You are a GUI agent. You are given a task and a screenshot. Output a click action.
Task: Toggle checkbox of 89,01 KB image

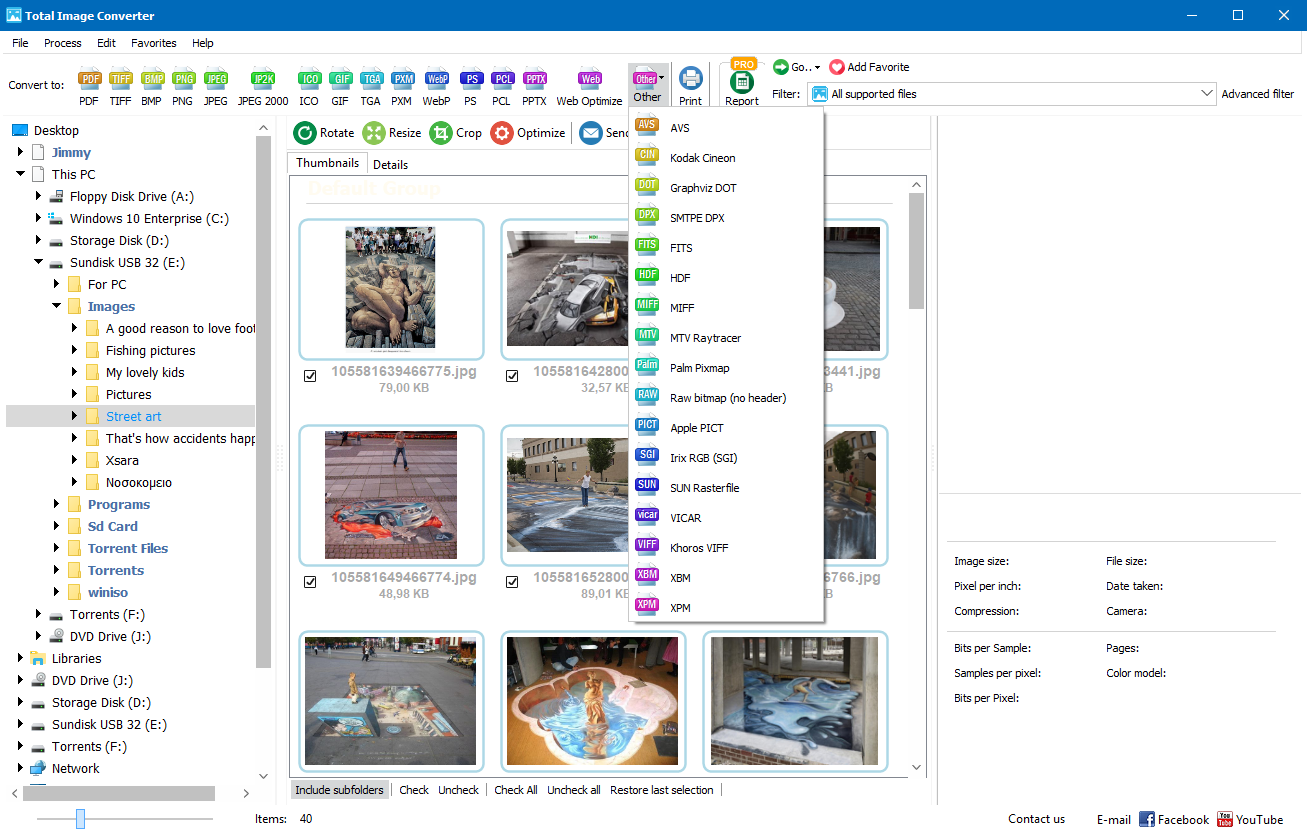512,582
